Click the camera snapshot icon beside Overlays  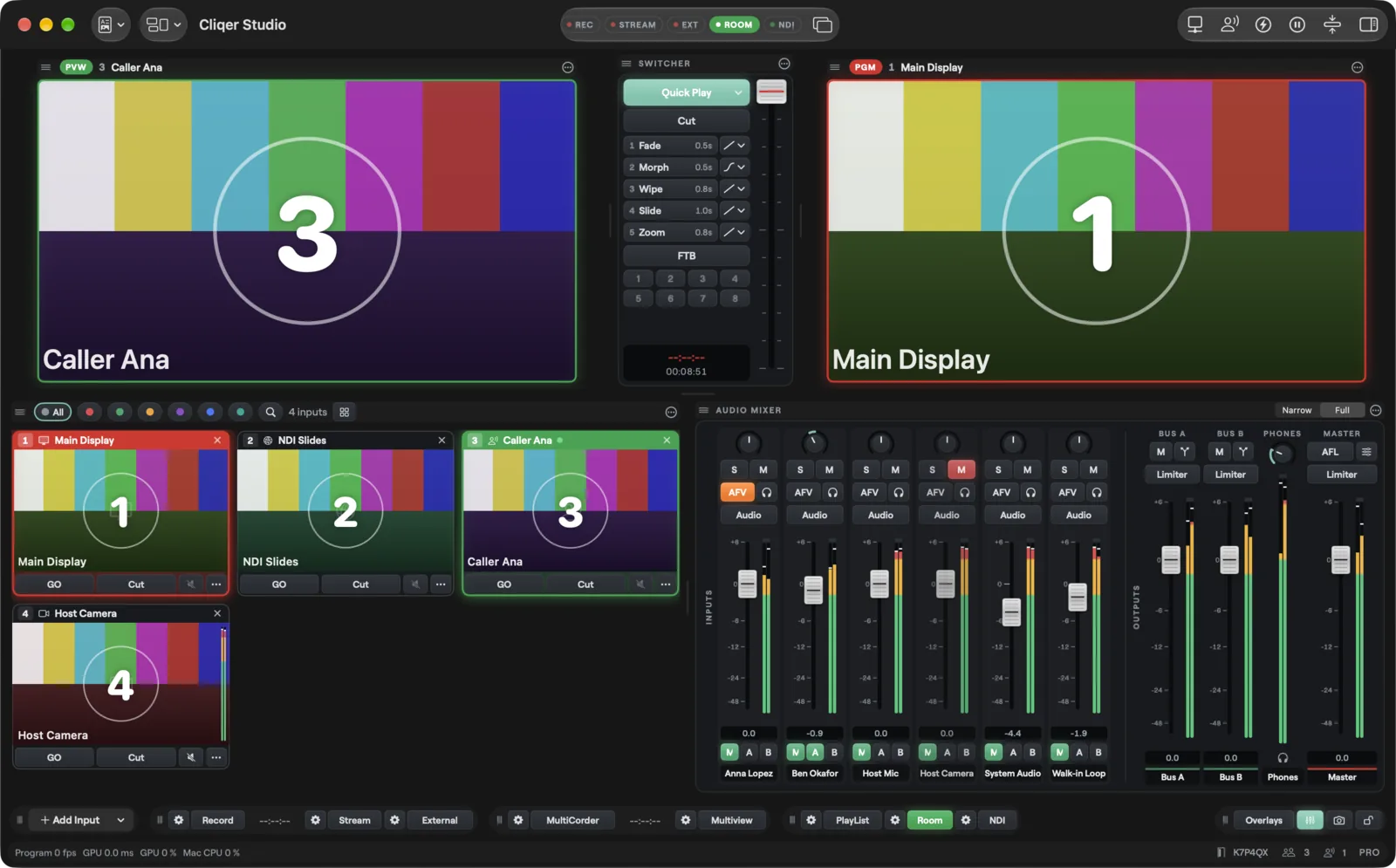[1339, 820]
